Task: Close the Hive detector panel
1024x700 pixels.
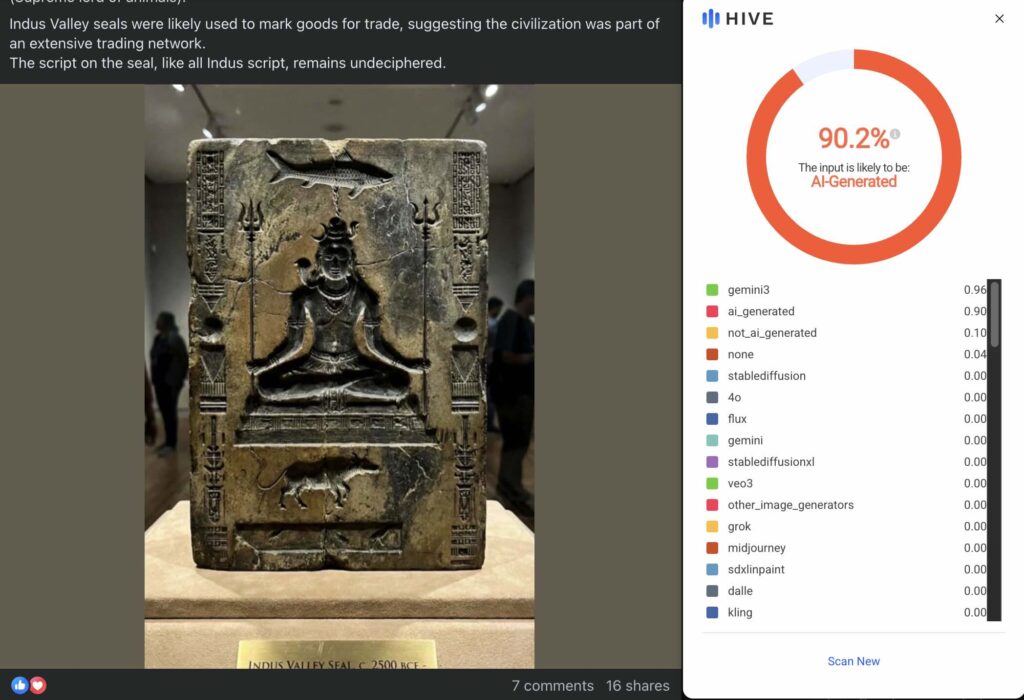Action: coord(999,19)
